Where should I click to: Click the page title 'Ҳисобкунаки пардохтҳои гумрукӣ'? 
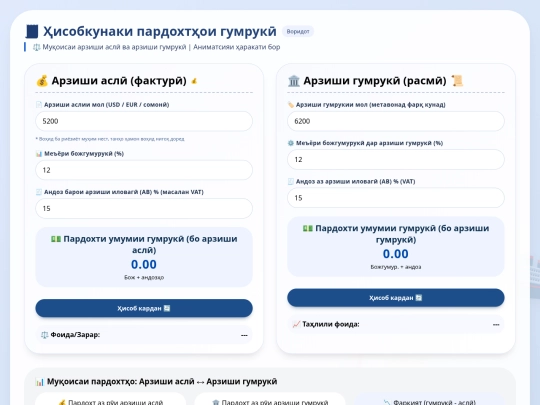159,31
